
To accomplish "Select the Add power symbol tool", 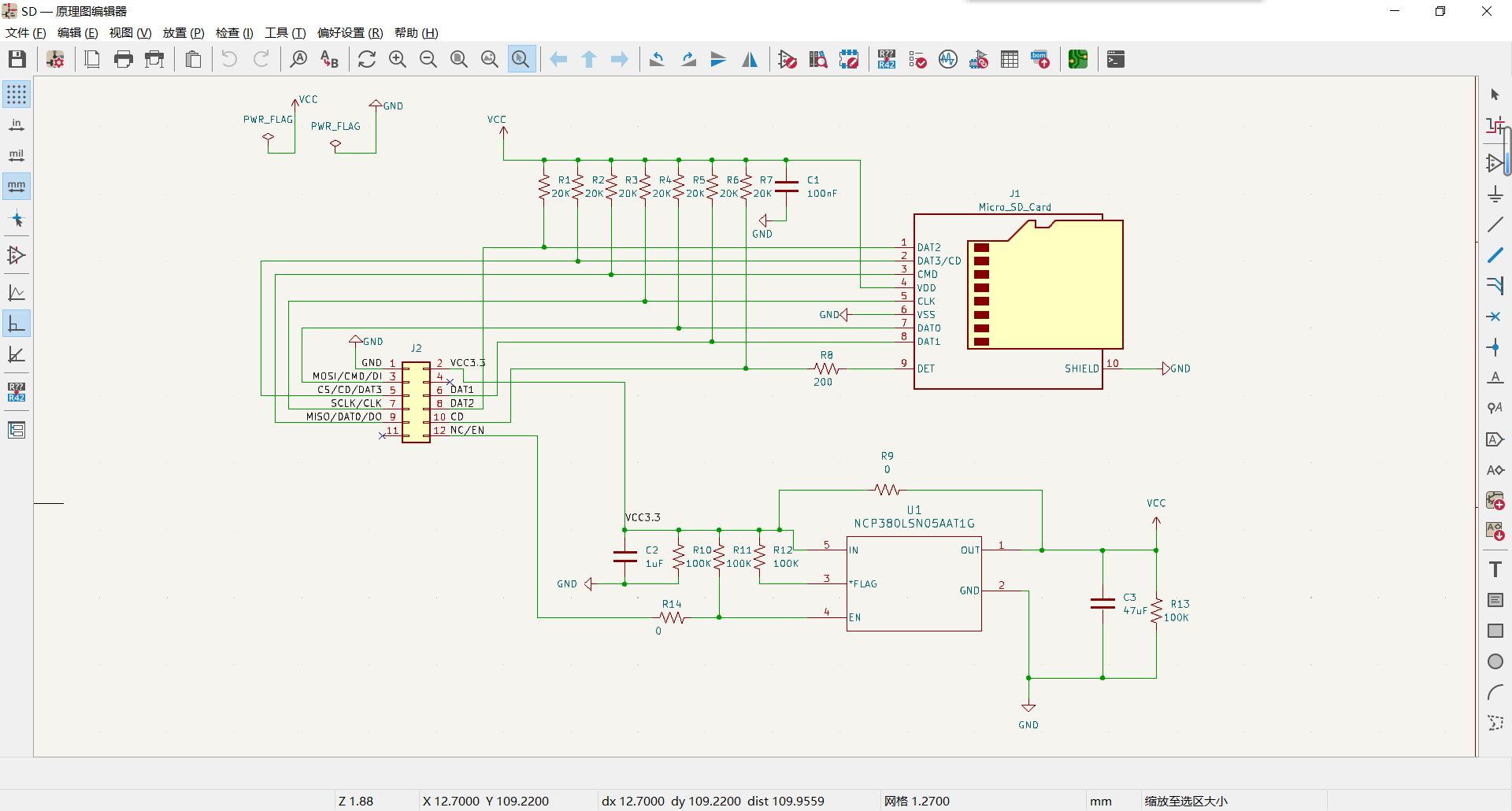I will (x=1495, y=194).
